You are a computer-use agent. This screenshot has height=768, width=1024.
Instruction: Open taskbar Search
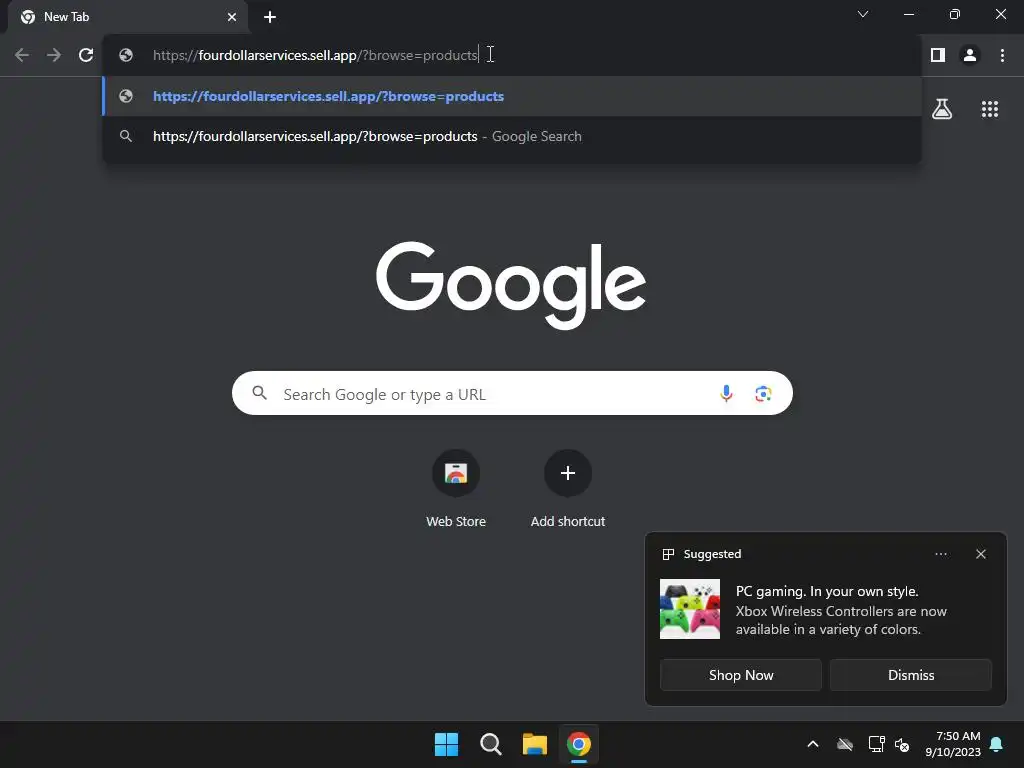tap(490, 744)
